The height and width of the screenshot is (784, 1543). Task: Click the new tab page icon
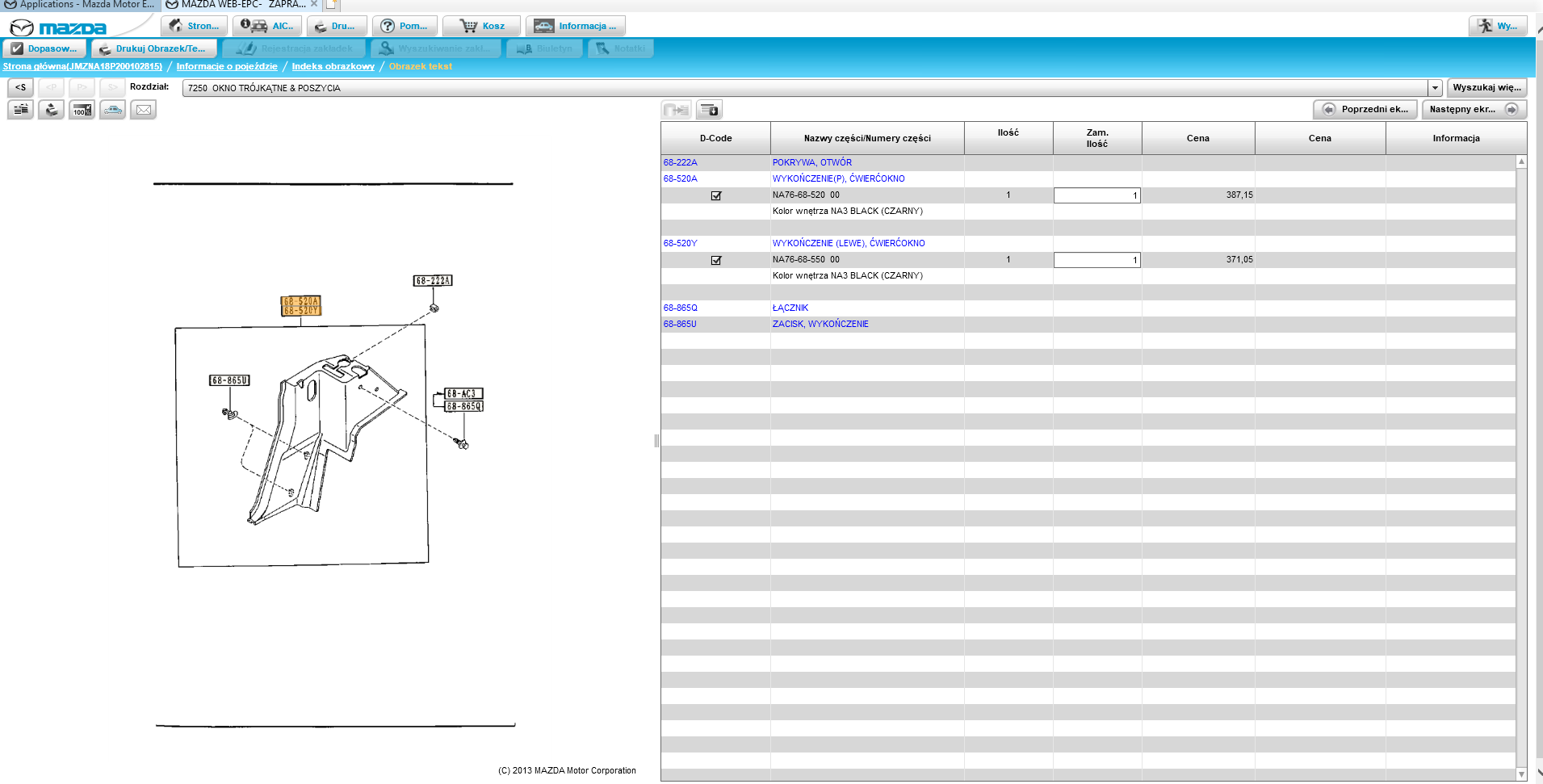click(332, 5)
